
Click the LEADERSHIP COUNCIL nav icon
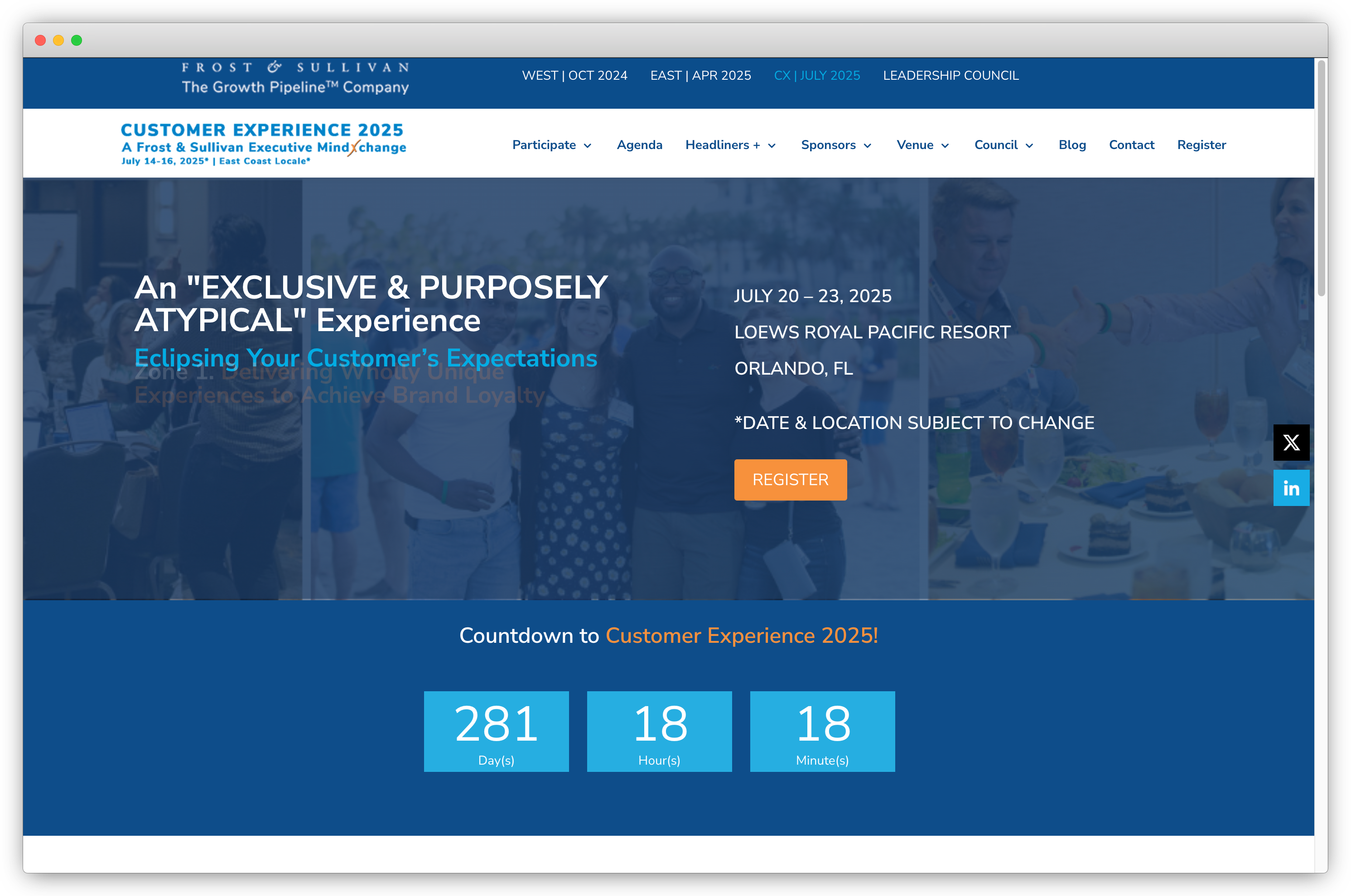(x=950, y=75)
